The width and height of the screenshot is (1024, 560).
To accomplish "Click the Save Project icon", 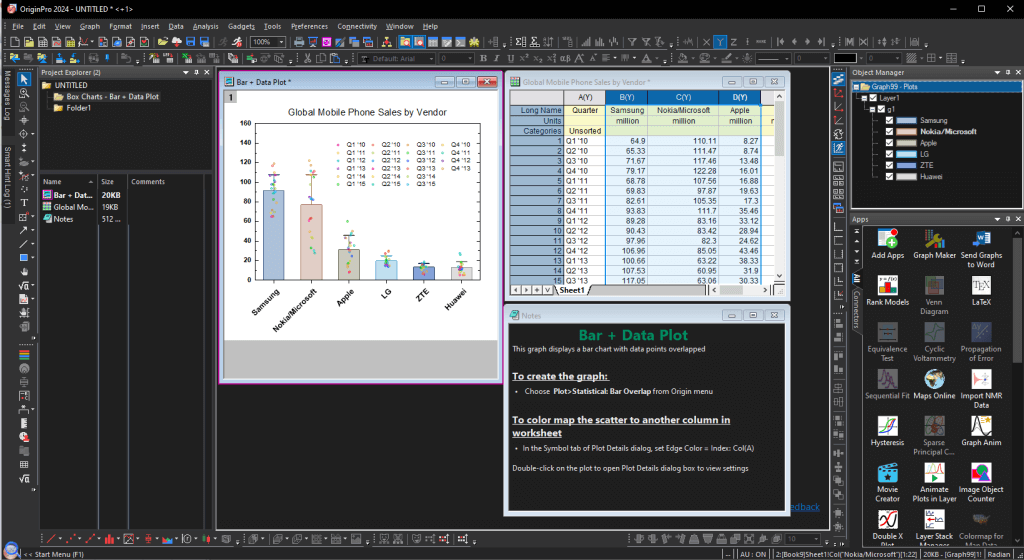I will click(190, 42).
